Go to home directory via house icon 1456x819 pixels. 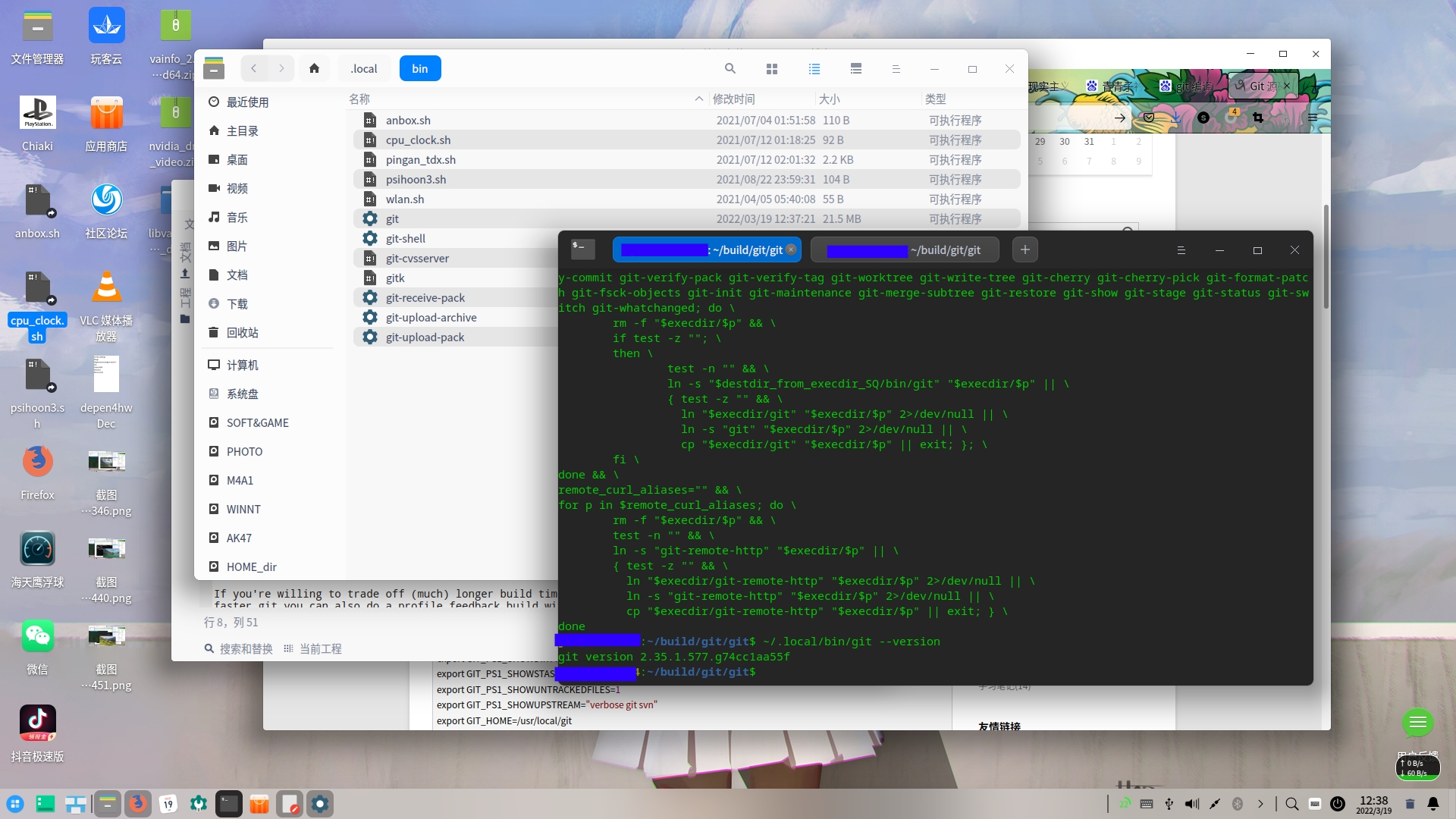coord(314,69)
